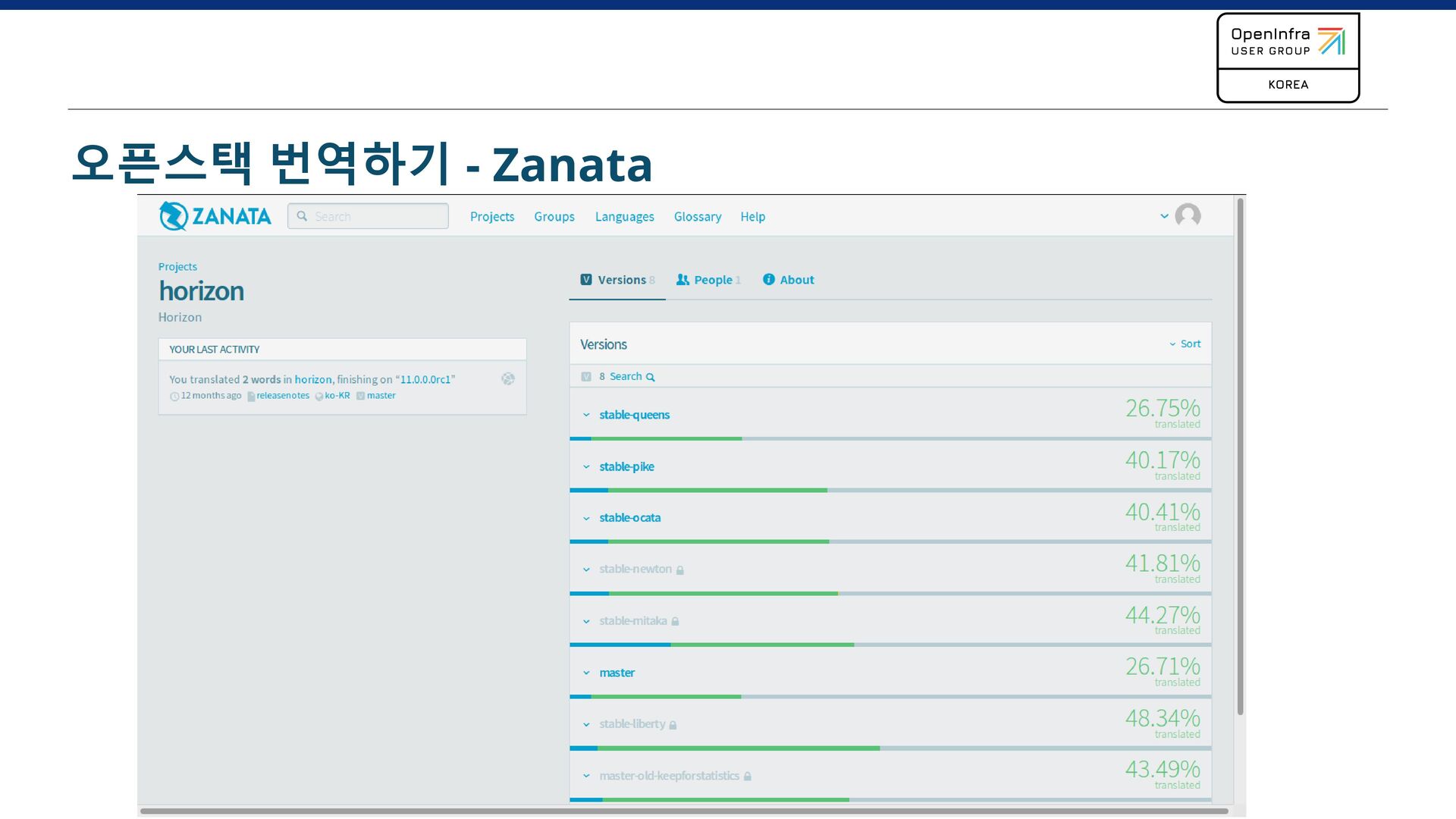The width and height of the screenshot is (1456, 819).
Task: Switch to the Versions tab
Action: 617,280
